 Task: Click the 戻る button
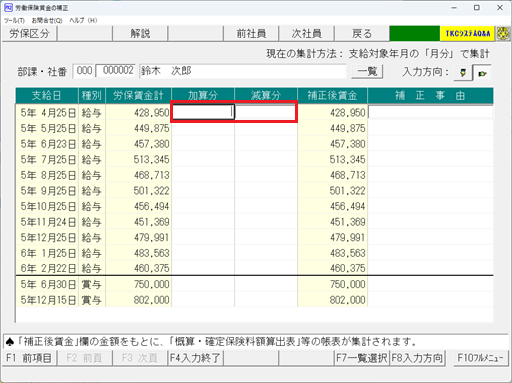[362, 34]
